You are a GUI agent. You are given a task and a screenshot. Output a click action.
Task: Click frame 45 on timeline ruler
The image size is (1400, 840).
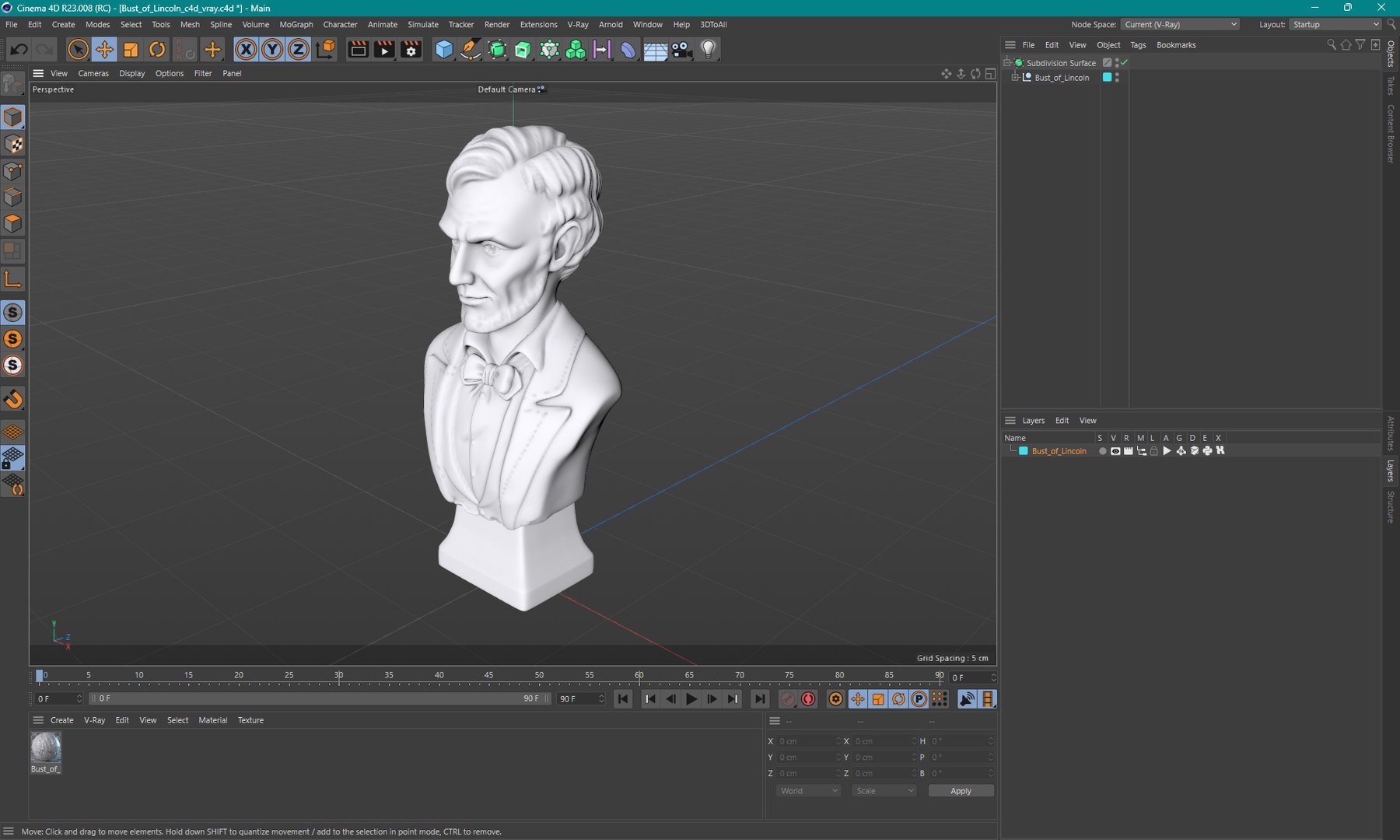point(489,675)
